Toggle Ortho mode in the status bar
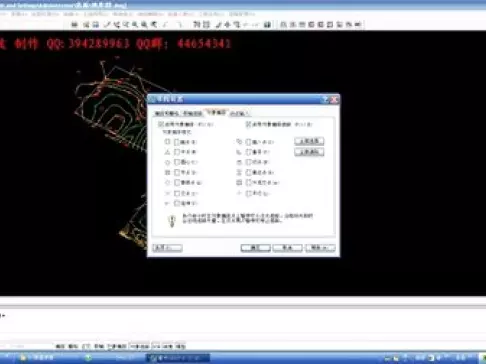 click(86, 346)
